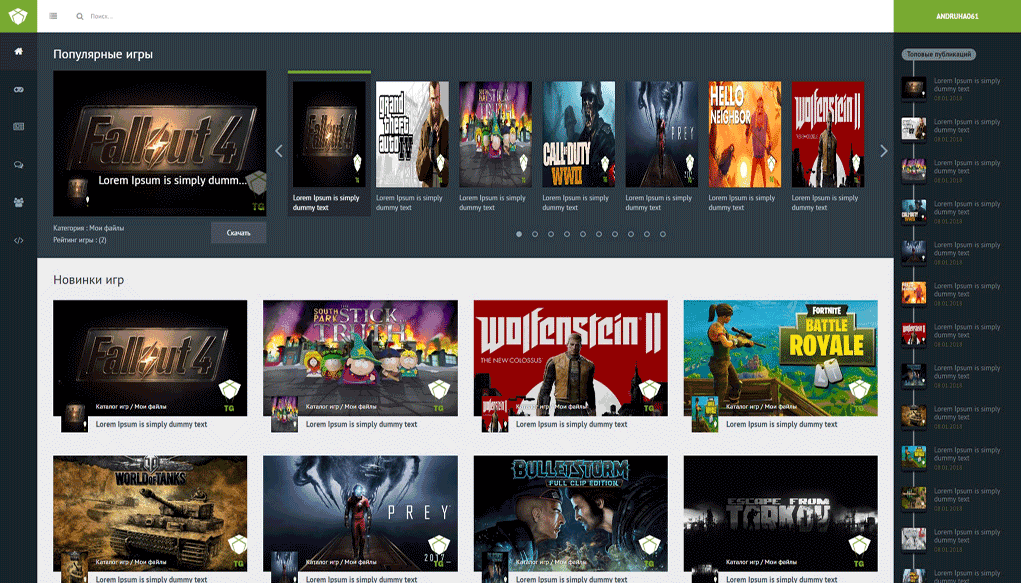Image resolution: width=1021 pixels, height=583 pixels.
Task: Open Fallout 4 card under Новинки игр
Action: (x=150, y=358)
